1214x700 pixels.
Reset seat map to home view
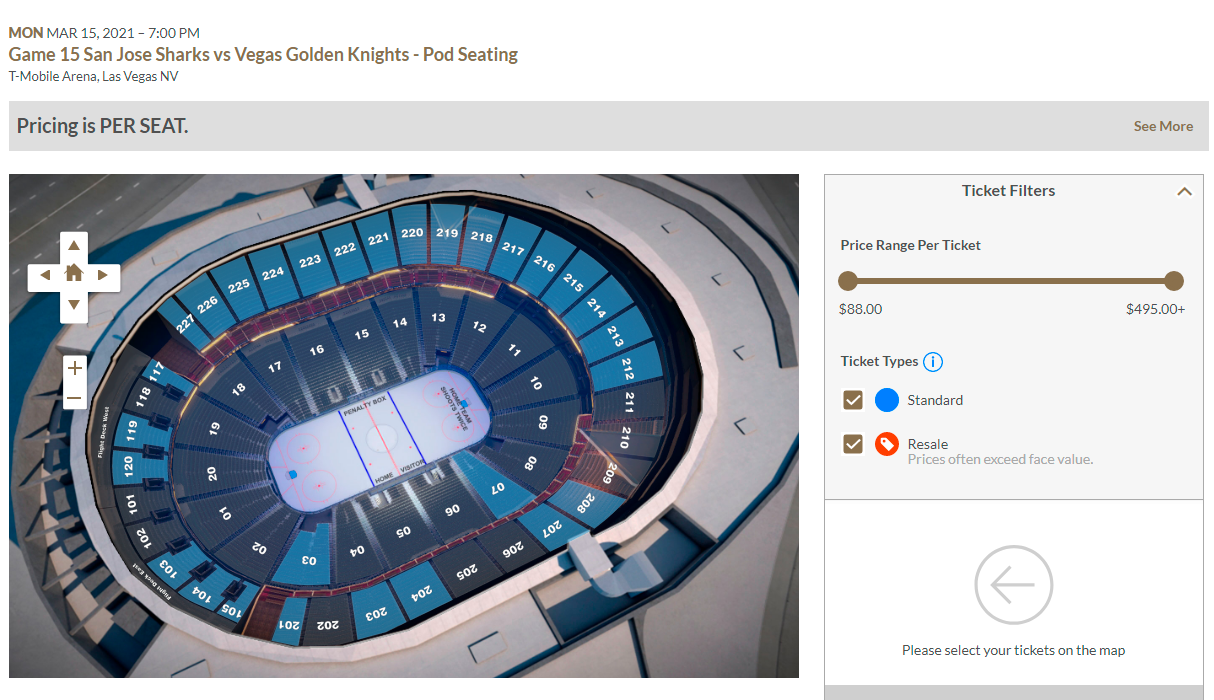(74, 274)
